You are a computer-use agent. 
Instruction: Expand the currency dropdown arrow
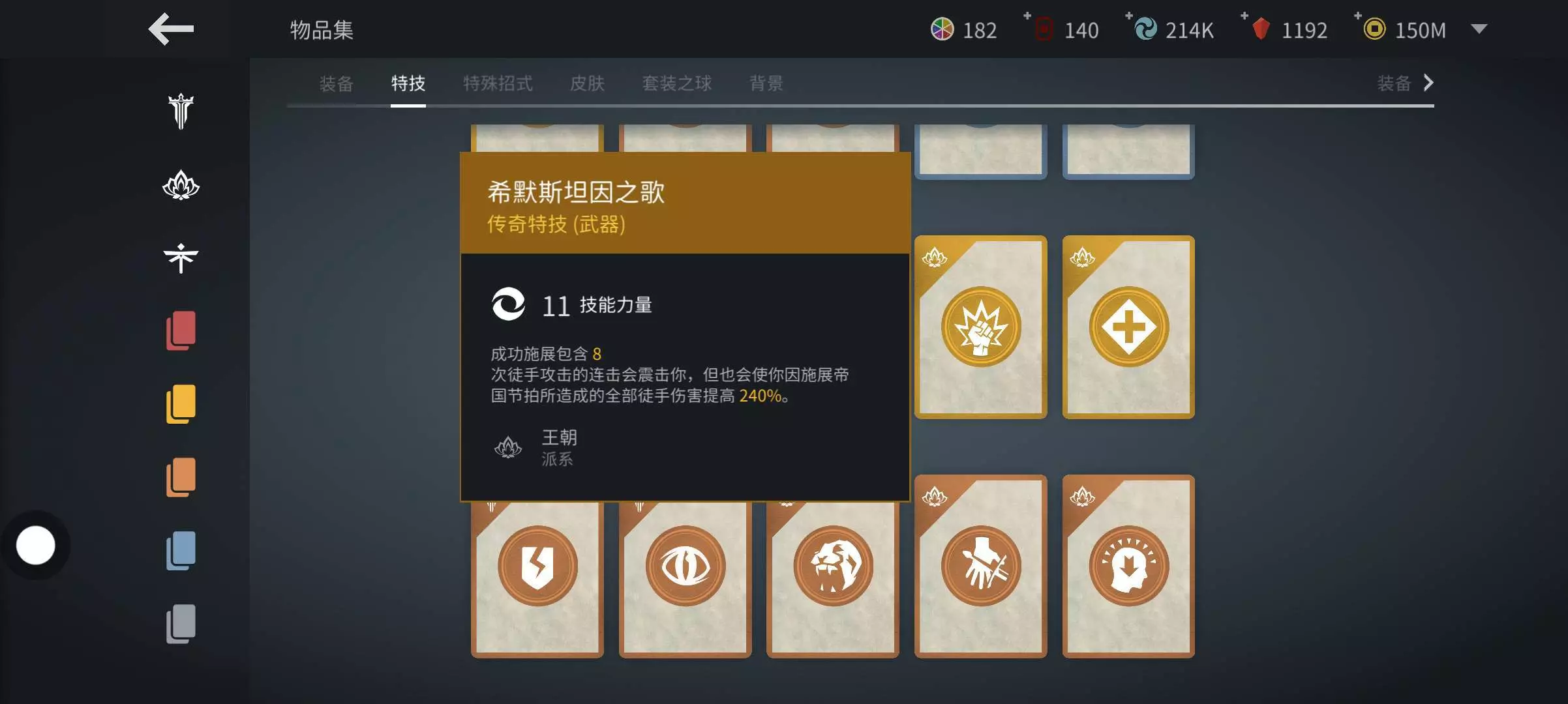pos(1479,29)
